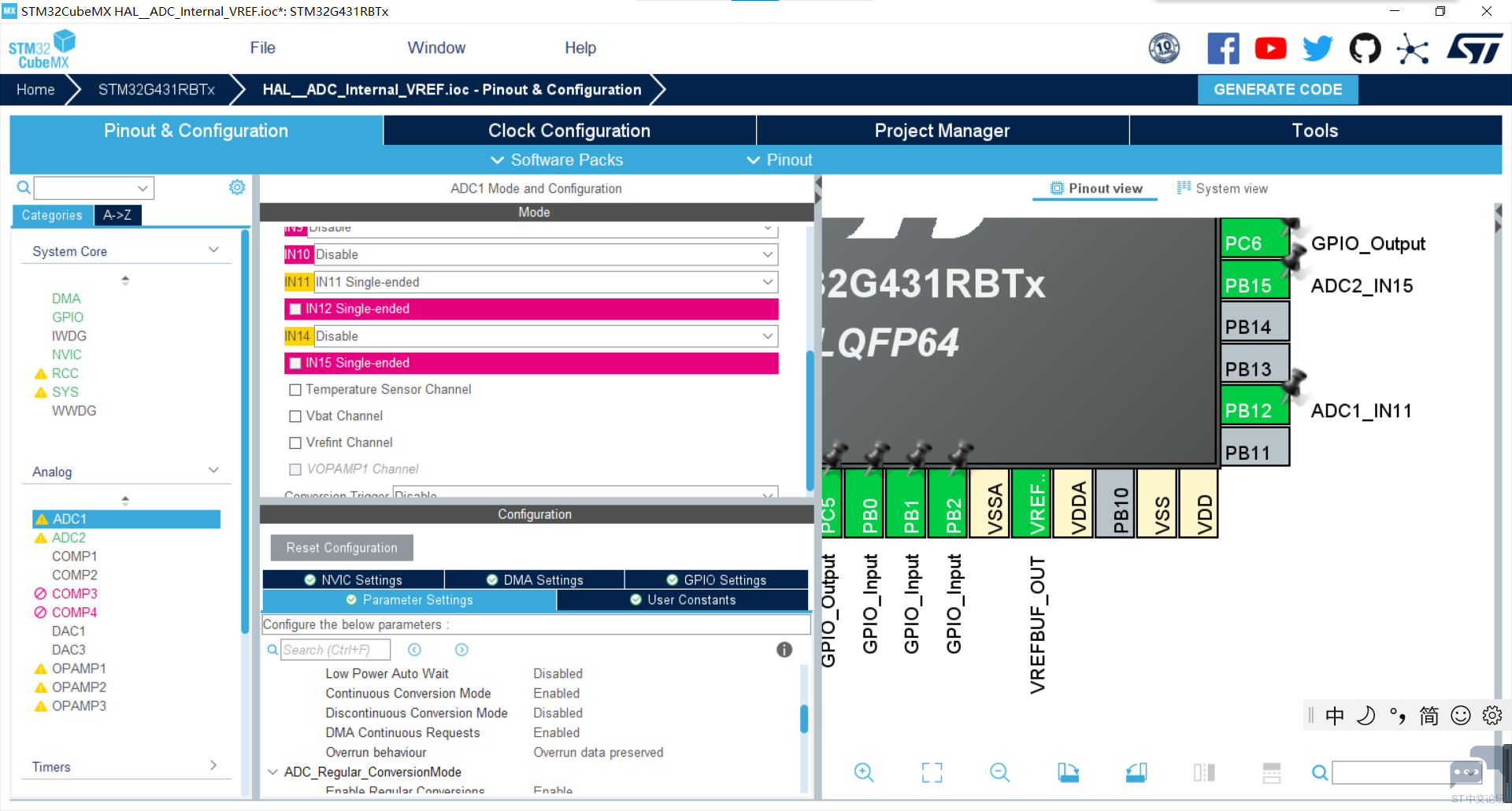Toggle the IN12 Single-ended checkbox
The image size is (1512, 811).
click(x=295, y=309)
